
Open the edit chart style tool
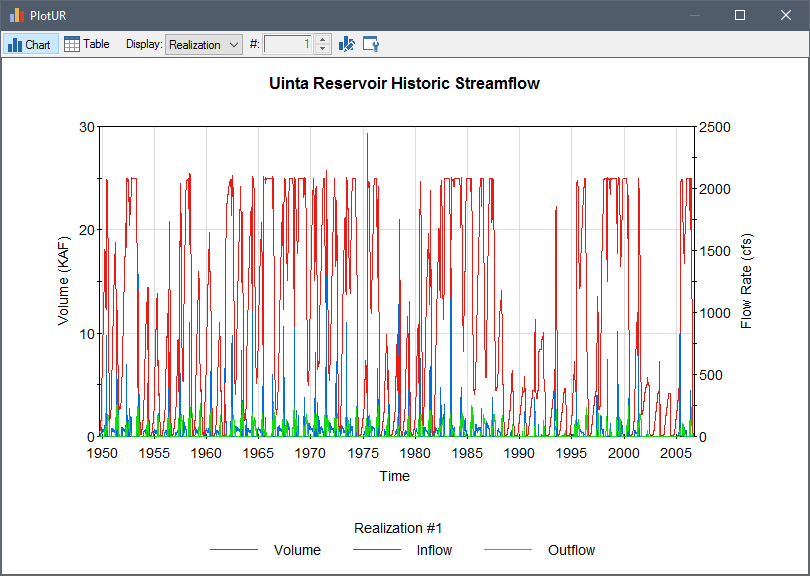tap(347, 44)
